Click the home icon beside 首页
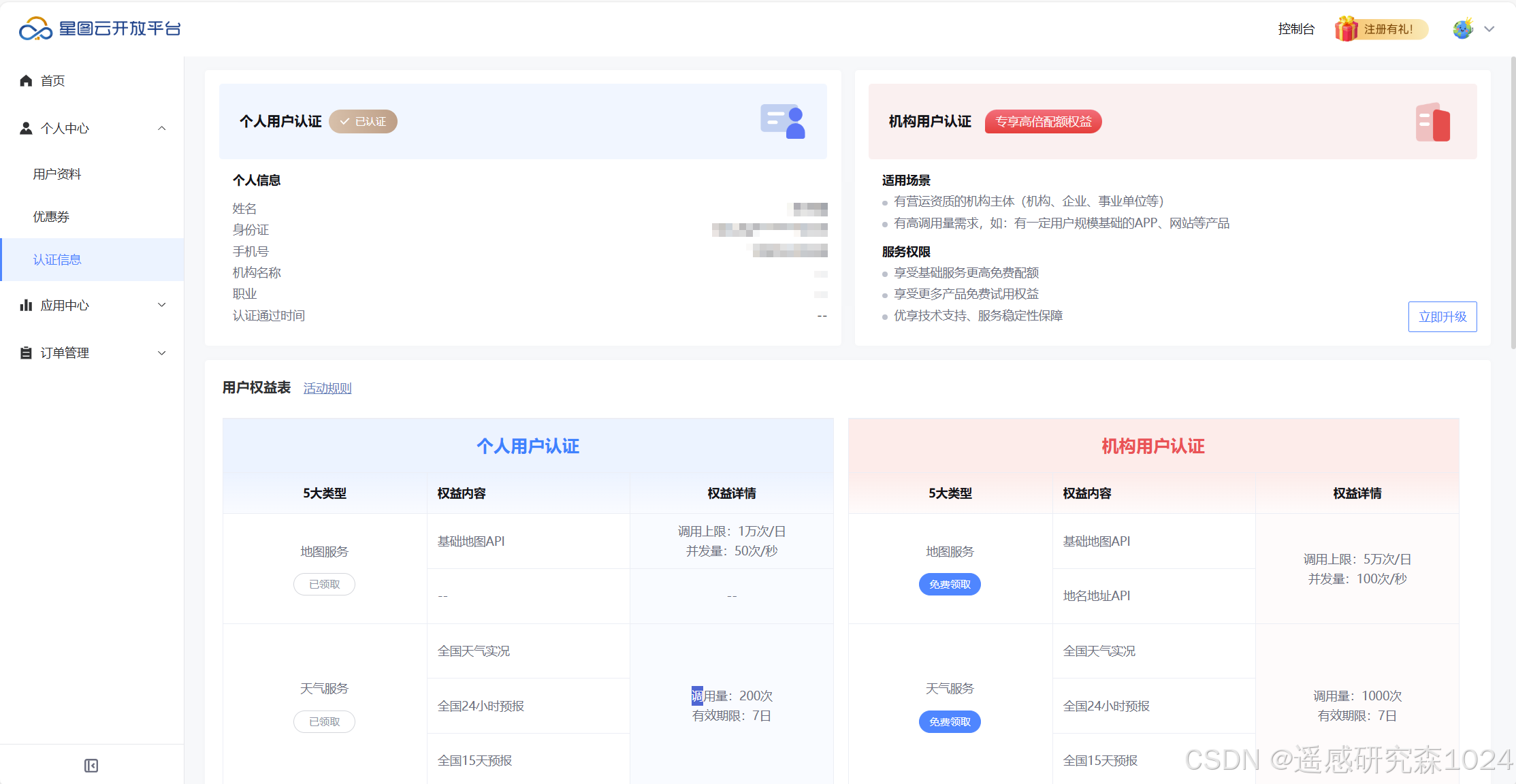Image resolution: width=1516 pixels, height=784 pixels. point(26,81)
